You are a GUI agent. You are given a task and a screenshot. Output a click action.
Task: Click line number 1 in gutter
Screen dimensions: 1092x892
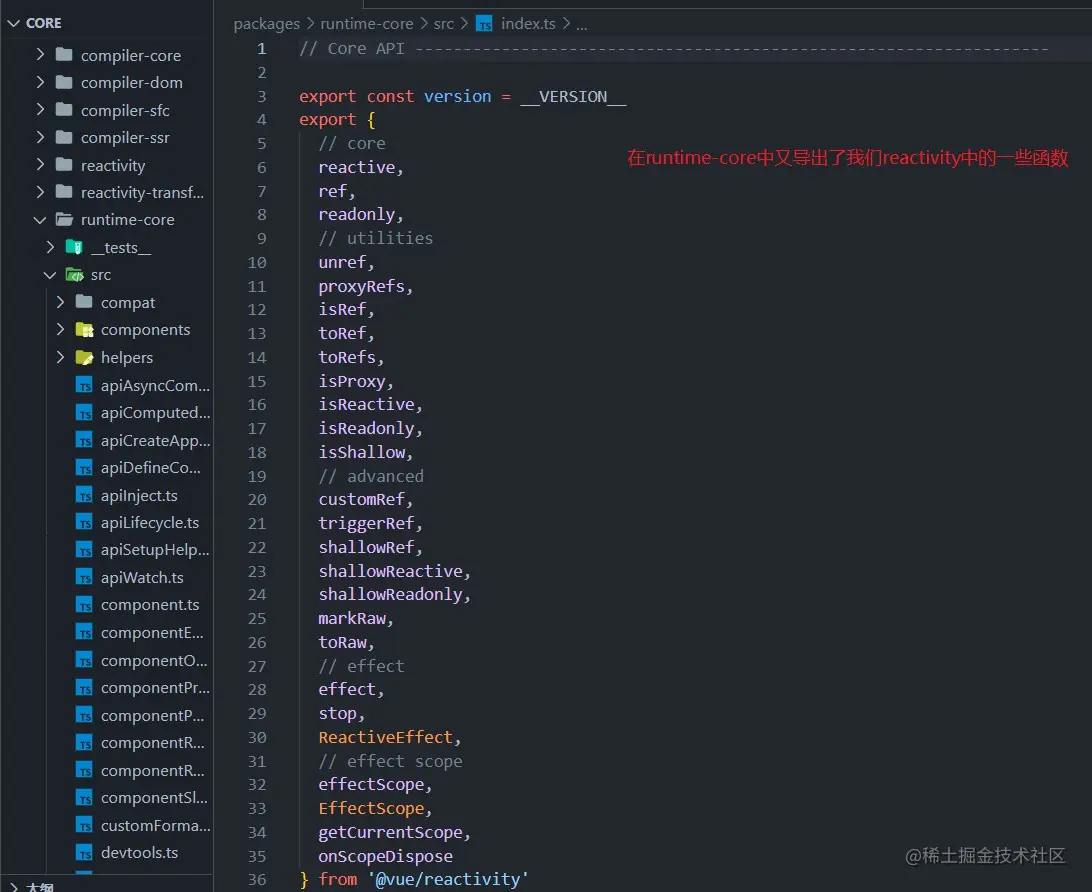261,49
